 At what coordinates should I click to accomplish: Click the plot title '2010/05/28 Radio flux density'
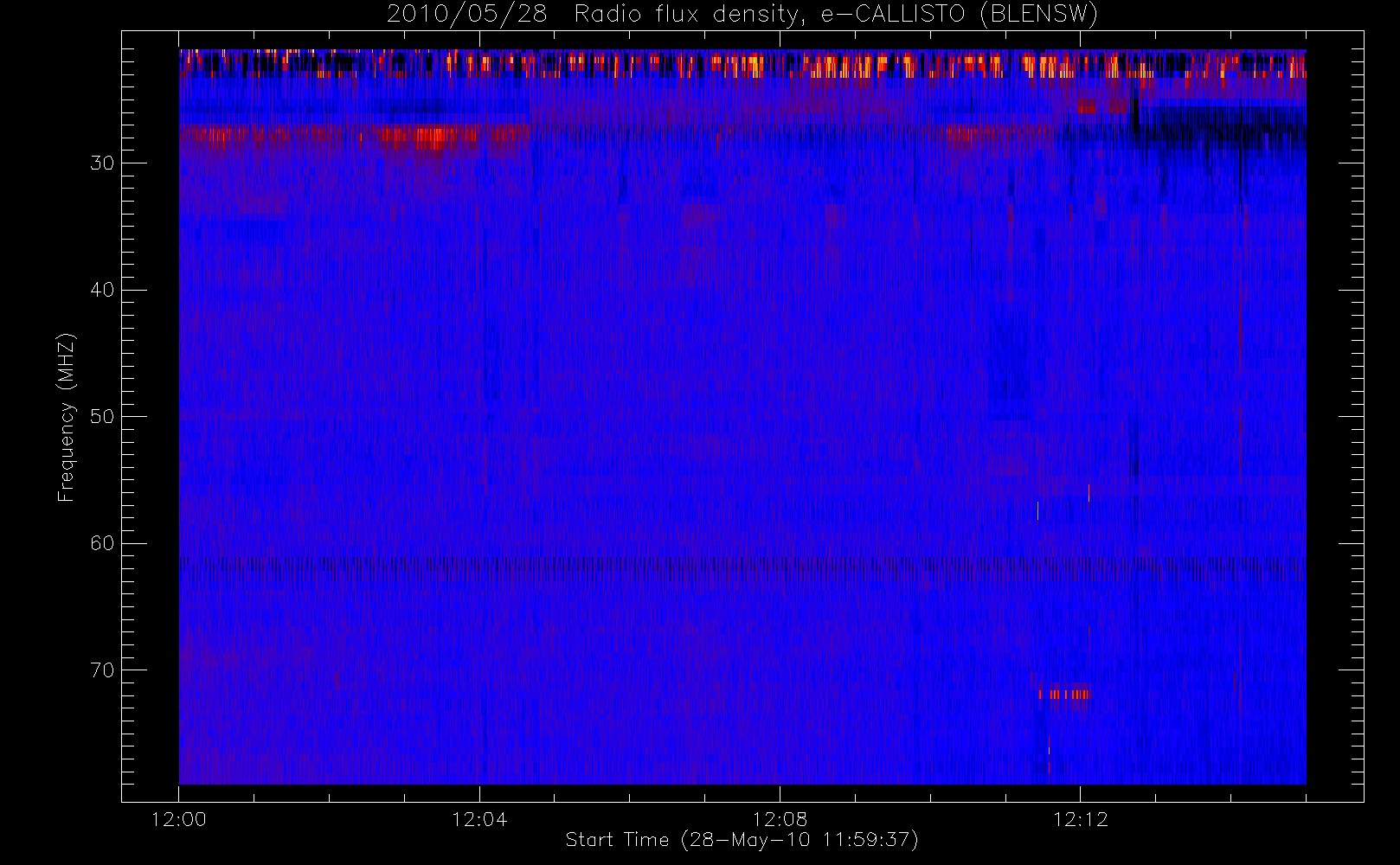(x=742, y=15)
